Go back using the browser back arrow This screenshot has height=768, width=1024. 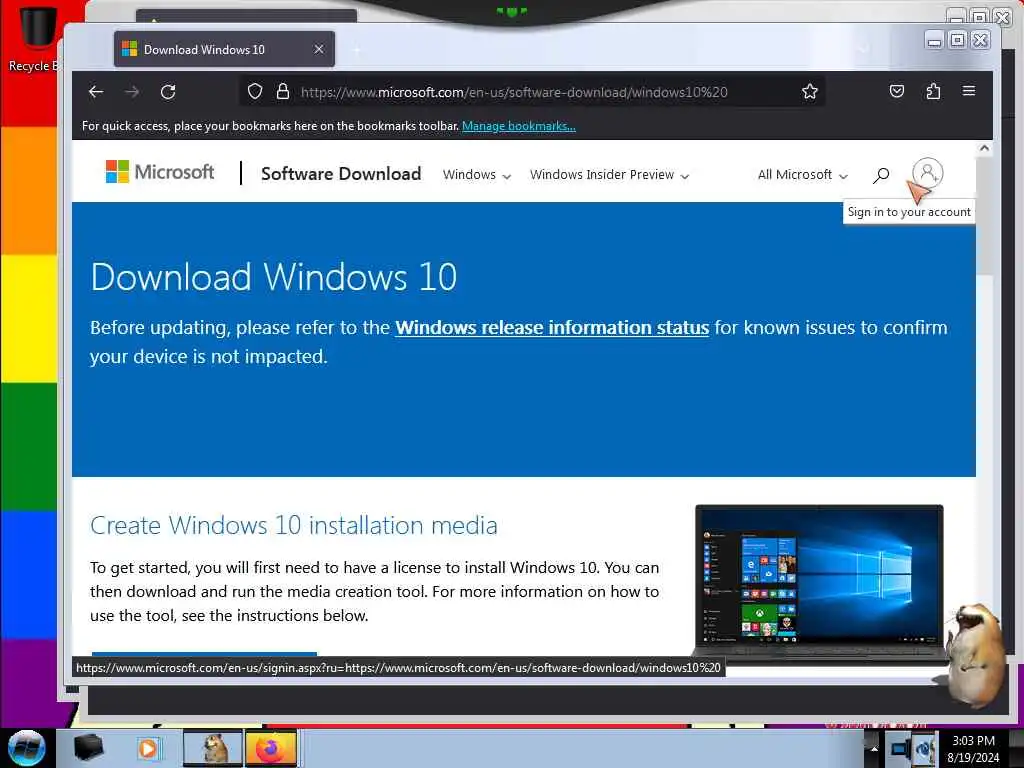(x=96, y=92)
